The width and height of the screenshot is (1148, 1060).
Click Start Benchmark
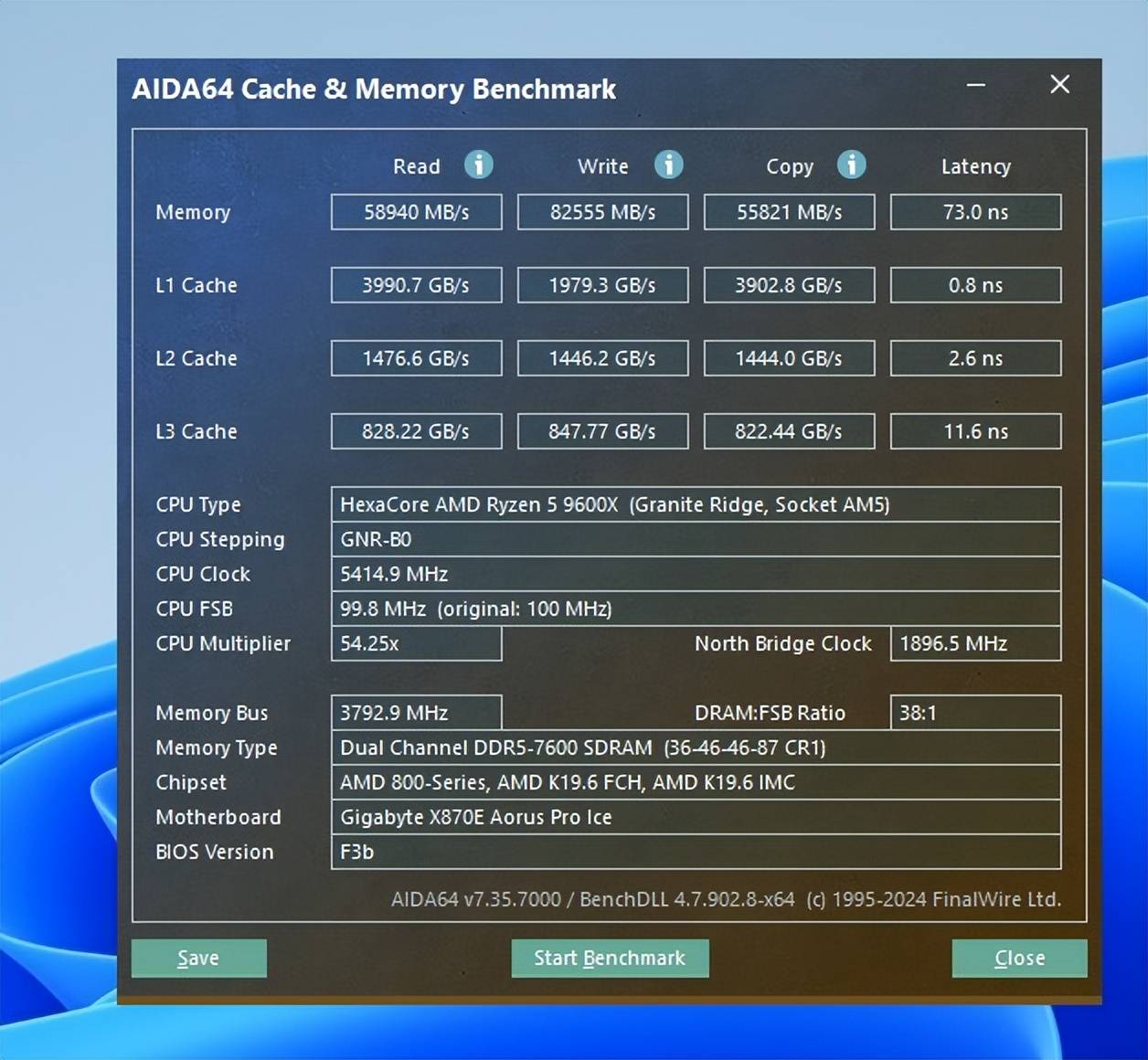pyautogui.click(x=610, y=958)
